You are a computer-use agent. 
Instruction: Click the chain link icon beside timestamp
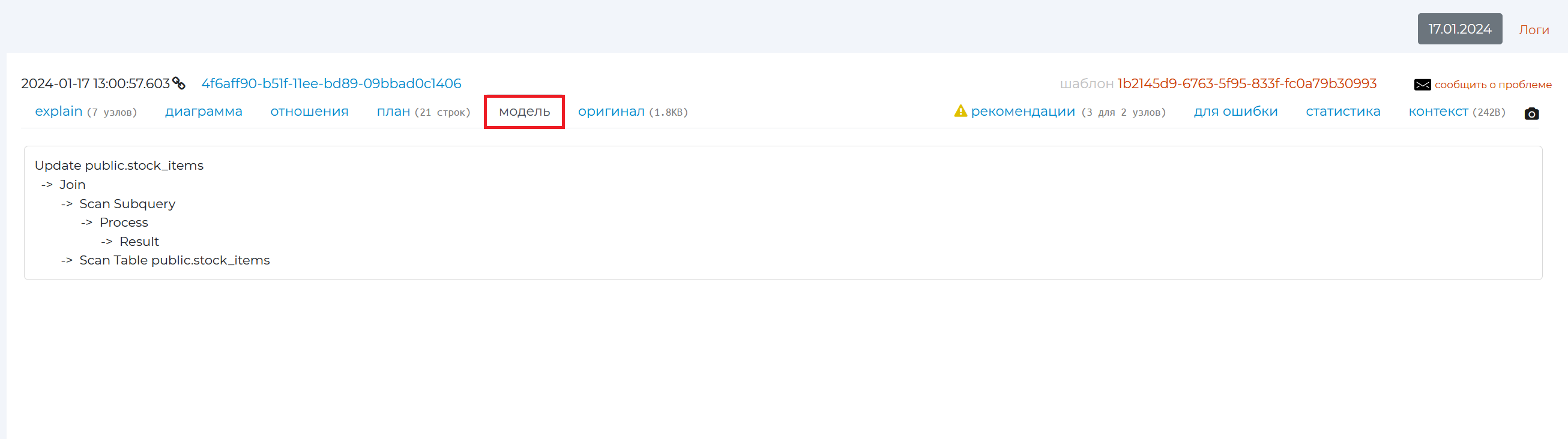178,83
